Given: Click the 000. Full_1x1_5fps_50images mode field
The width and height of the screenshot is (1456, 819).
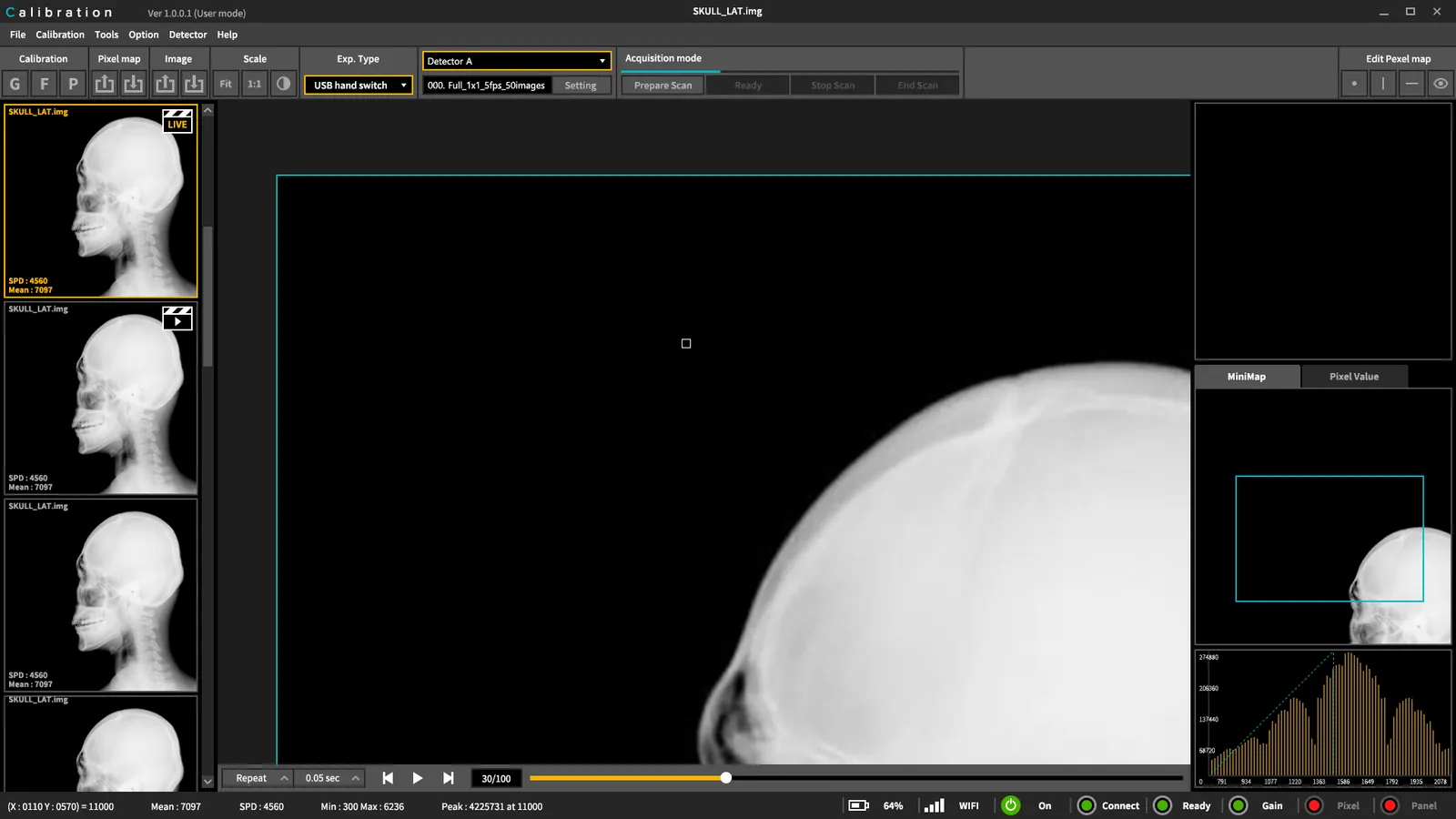Looking at the screenshot, I should tap(487, 86).
